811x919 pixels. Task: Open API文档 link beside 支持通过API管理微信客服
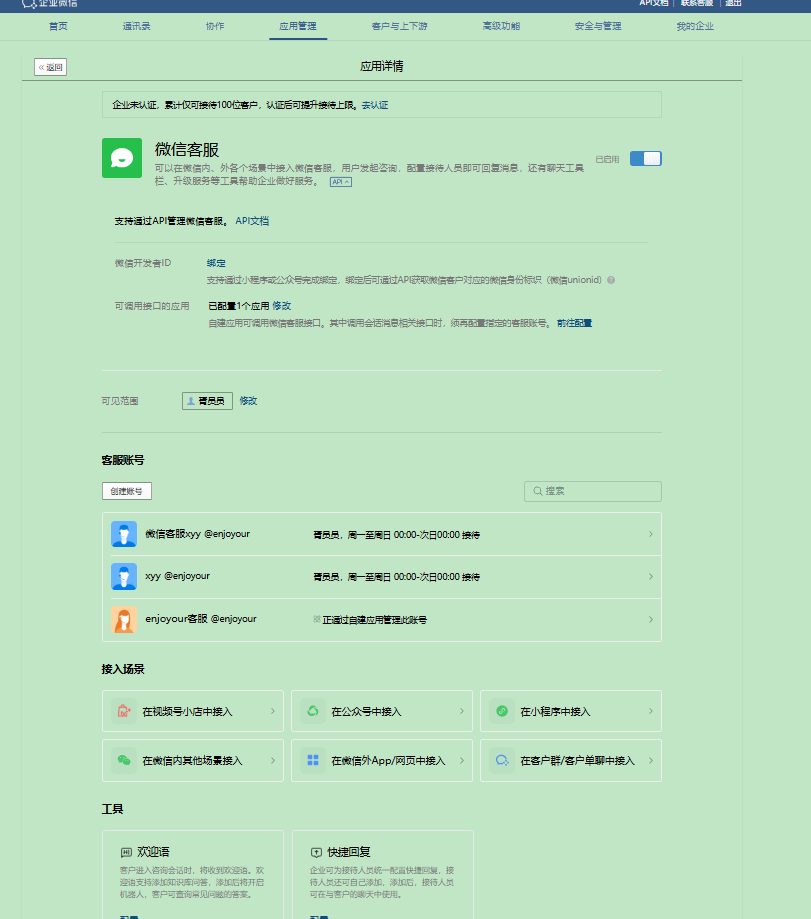click(252, 221)
